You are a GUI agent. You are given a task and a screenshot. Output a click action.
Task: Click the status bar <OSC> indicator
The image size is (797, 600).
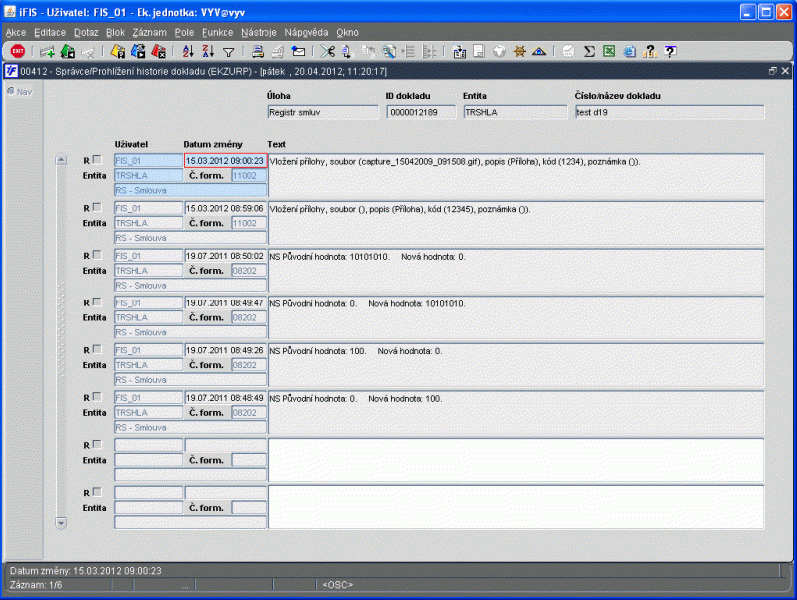[x=338, y=585]
